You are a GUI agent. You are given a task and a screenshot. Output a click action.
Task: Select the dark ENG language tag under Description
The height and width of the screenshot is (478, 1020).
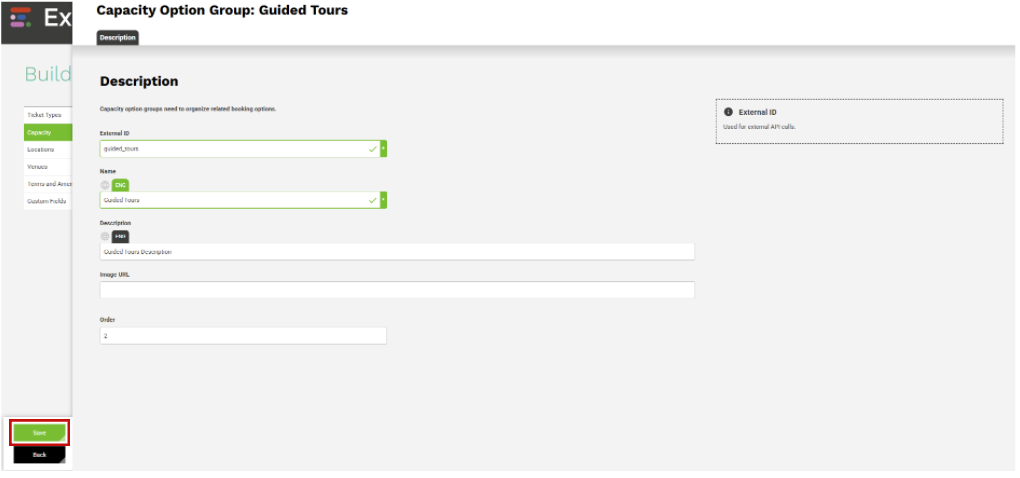120,237
